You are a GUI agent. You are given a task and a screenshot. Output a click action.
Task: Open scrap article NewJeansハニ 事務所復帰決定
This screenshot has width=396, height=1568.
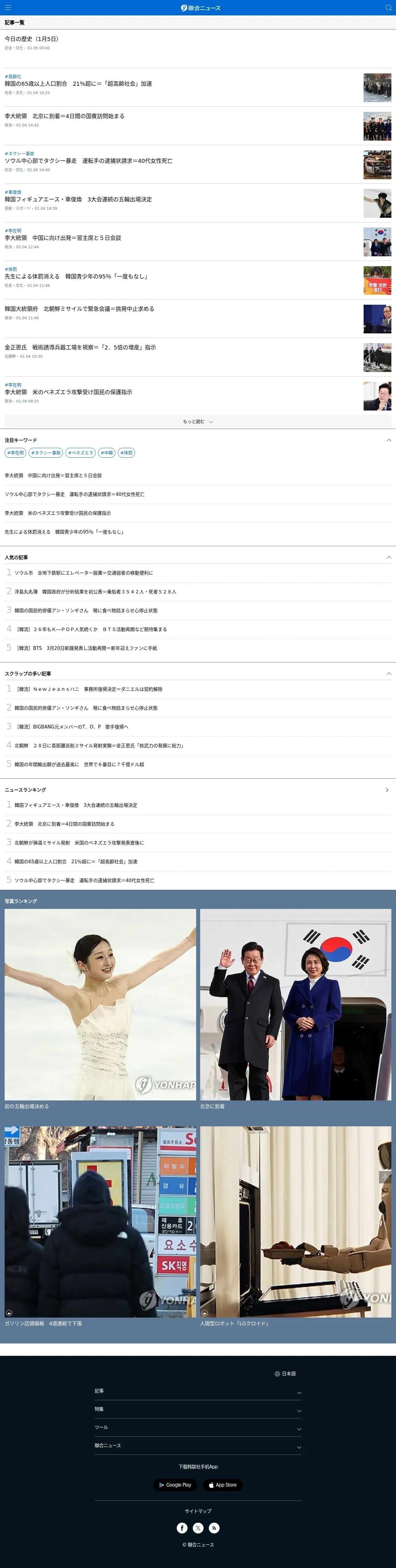click(89, 689)
